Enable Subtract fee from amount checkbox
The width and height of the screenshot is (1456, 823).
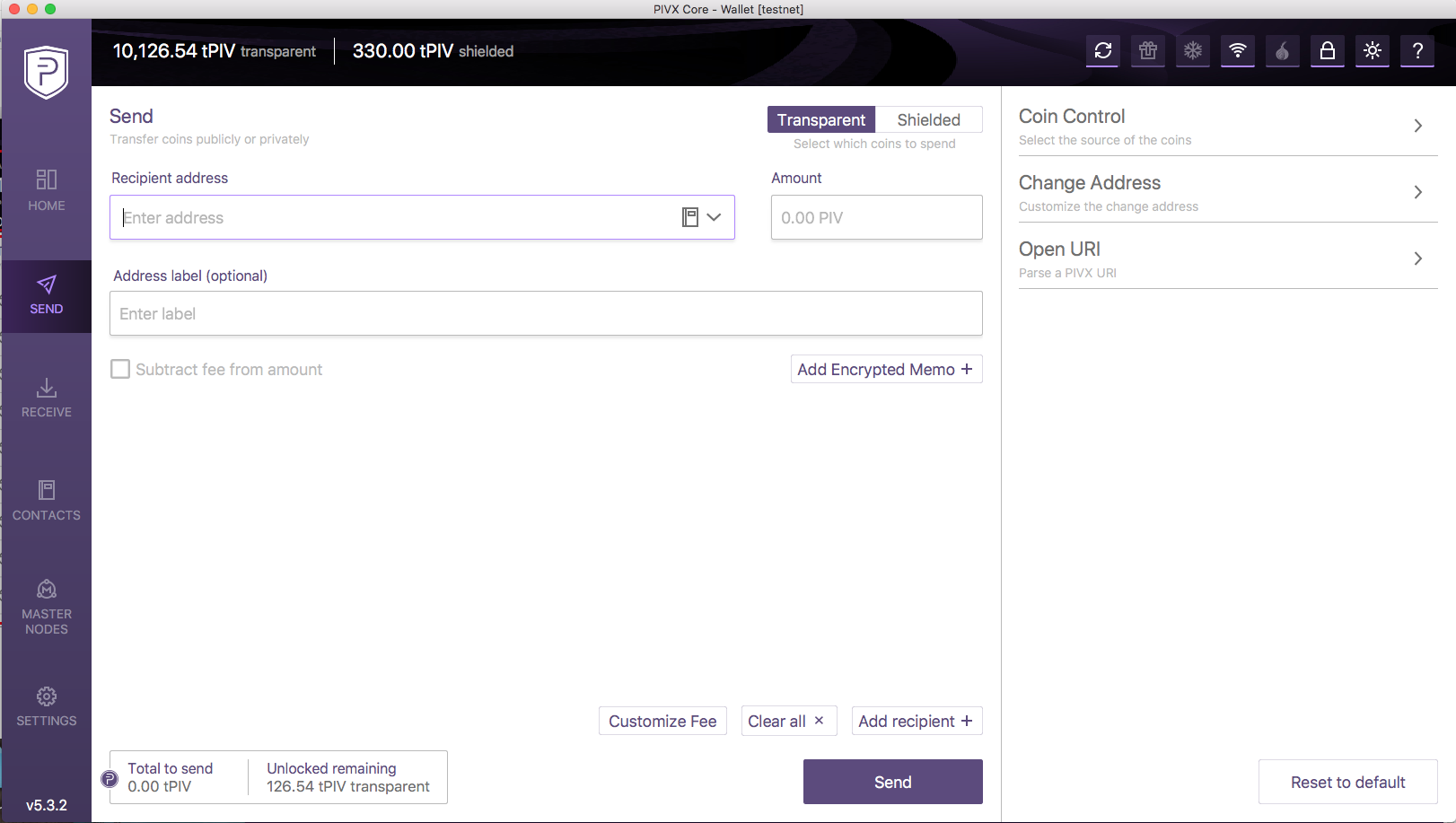(120, 369)
